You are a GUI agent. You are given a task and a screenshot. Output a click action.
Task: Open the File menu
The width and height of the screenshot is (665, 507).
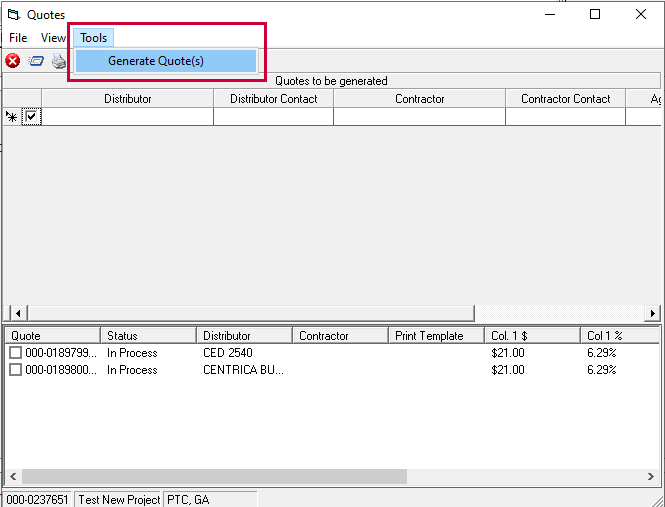point(18,38)
